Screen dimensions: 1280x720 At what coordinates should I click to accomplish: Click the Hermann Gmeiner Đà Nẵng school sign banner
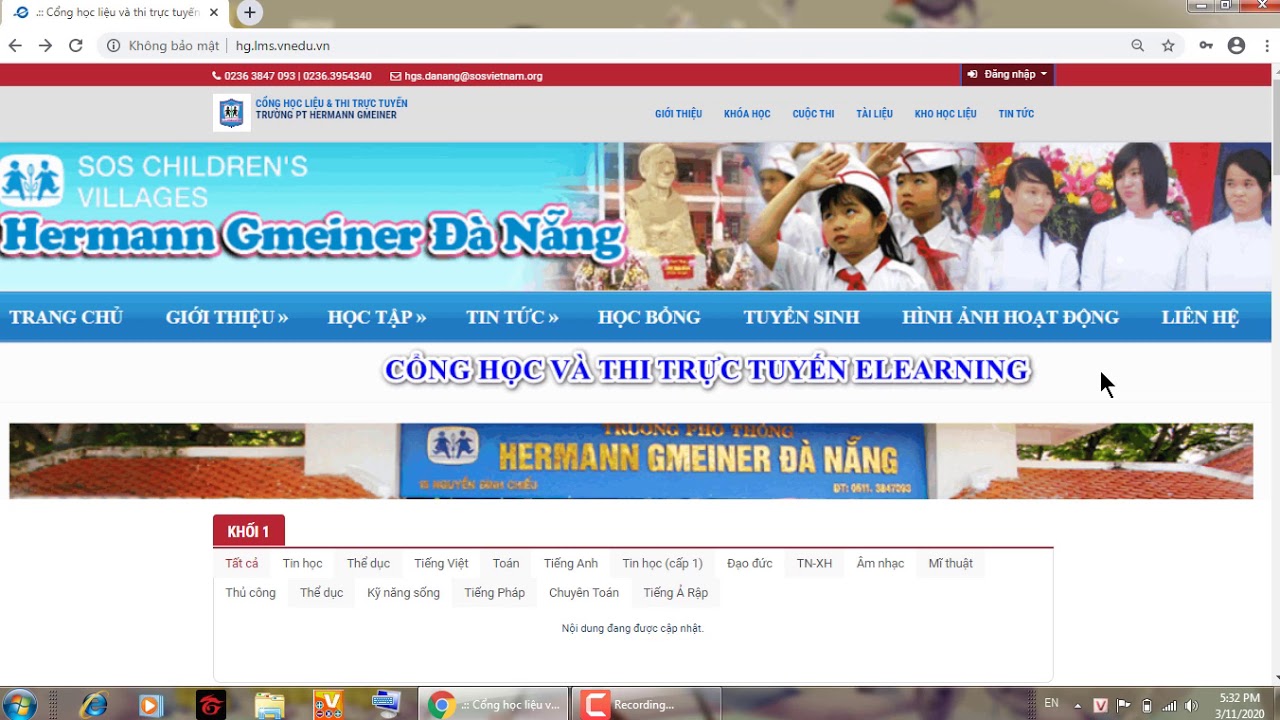point(631,461)
